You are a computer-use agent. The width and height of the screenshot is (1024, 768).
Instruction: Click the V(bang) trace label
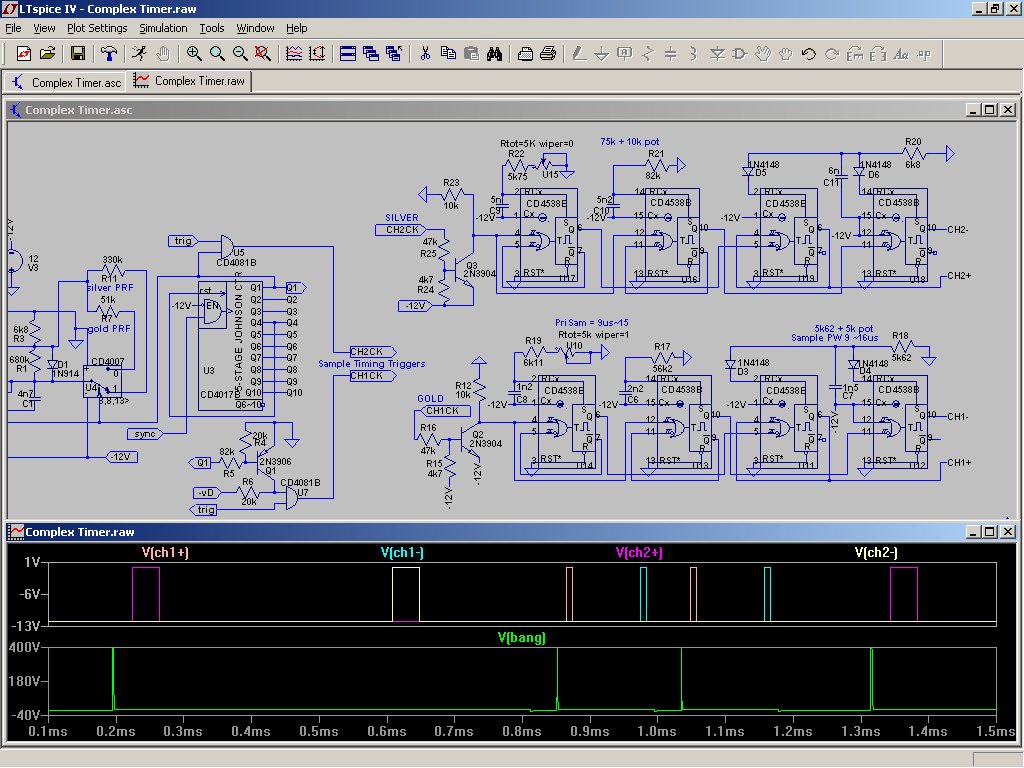522,637
